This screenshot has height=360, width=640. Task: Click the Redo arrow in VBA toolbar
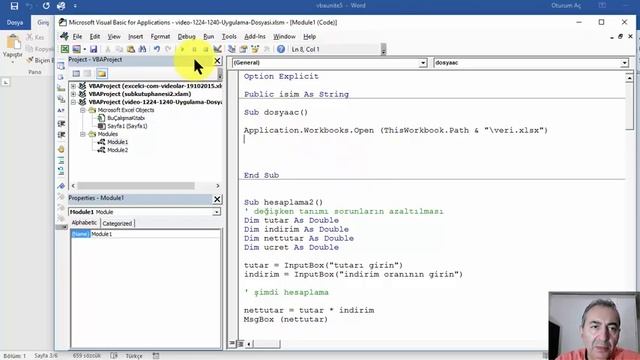(x=168, y=49)
